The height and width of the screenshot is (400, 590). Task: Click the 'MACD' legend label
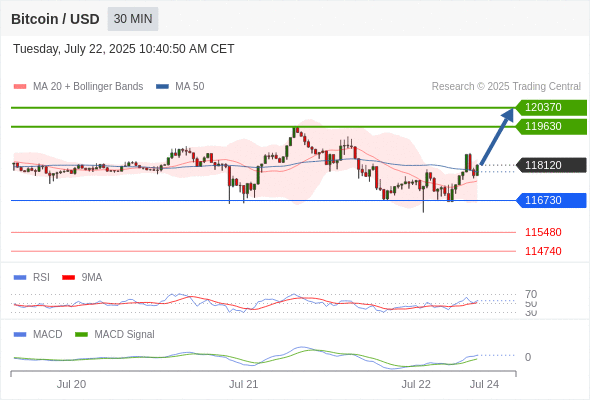pyautogui.click(x=48, y=335)
